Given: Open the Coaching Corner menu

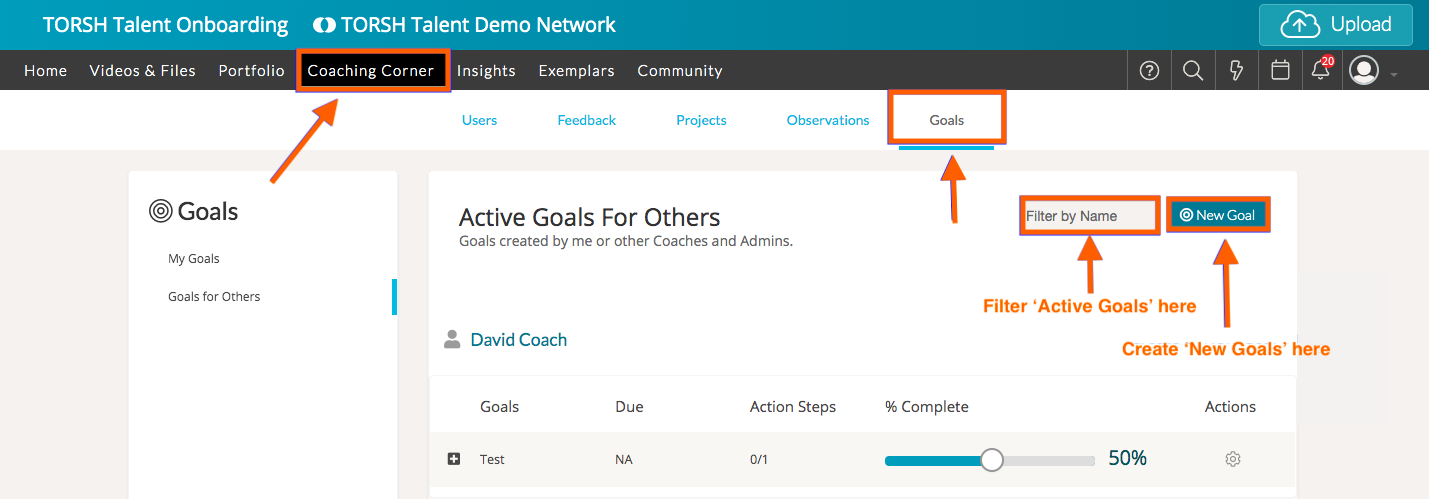Looking at the screenshot, I should tap(371, 71).
